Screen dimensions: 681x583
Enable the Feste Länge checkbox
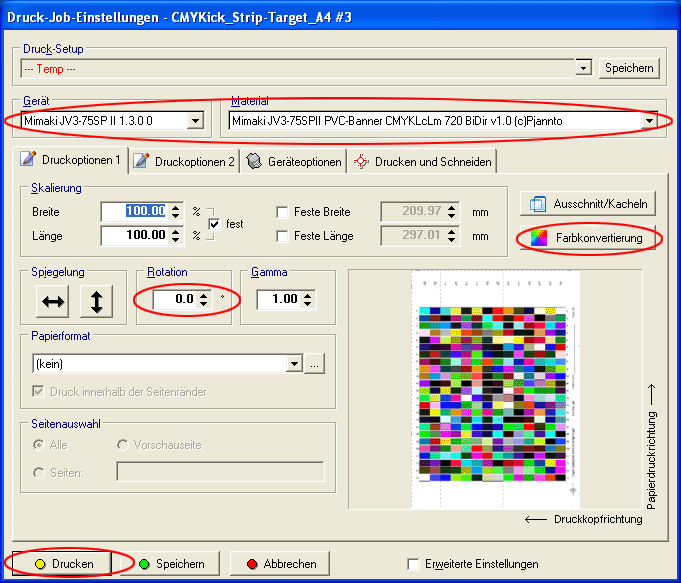pyautogui.click(x=283, y=236)
